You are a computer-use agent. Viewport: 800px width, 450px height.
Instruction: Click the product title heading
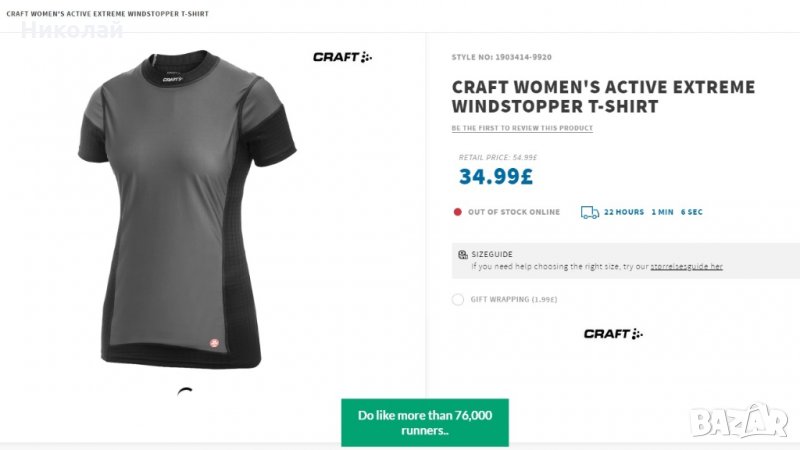tap(603, 96)
